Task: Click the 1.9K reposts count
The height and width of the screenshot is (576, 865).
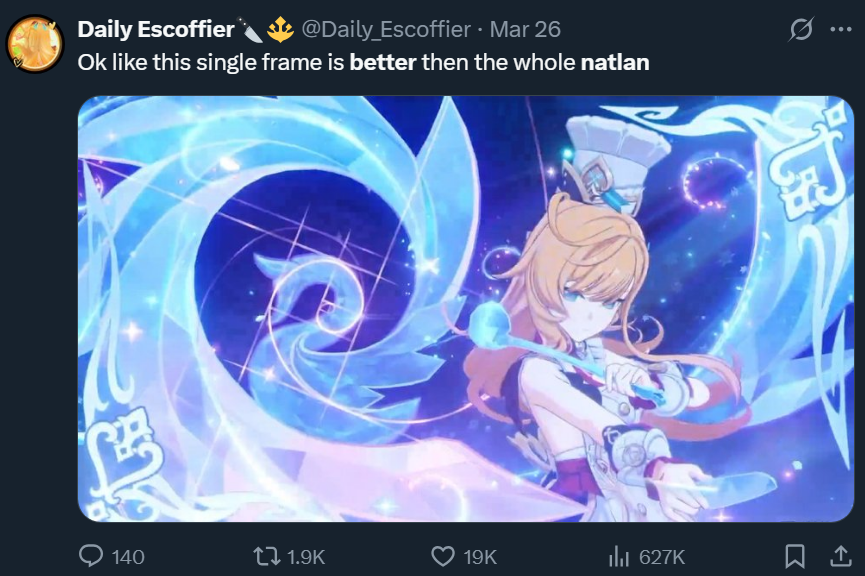Action: pos(306,557)
